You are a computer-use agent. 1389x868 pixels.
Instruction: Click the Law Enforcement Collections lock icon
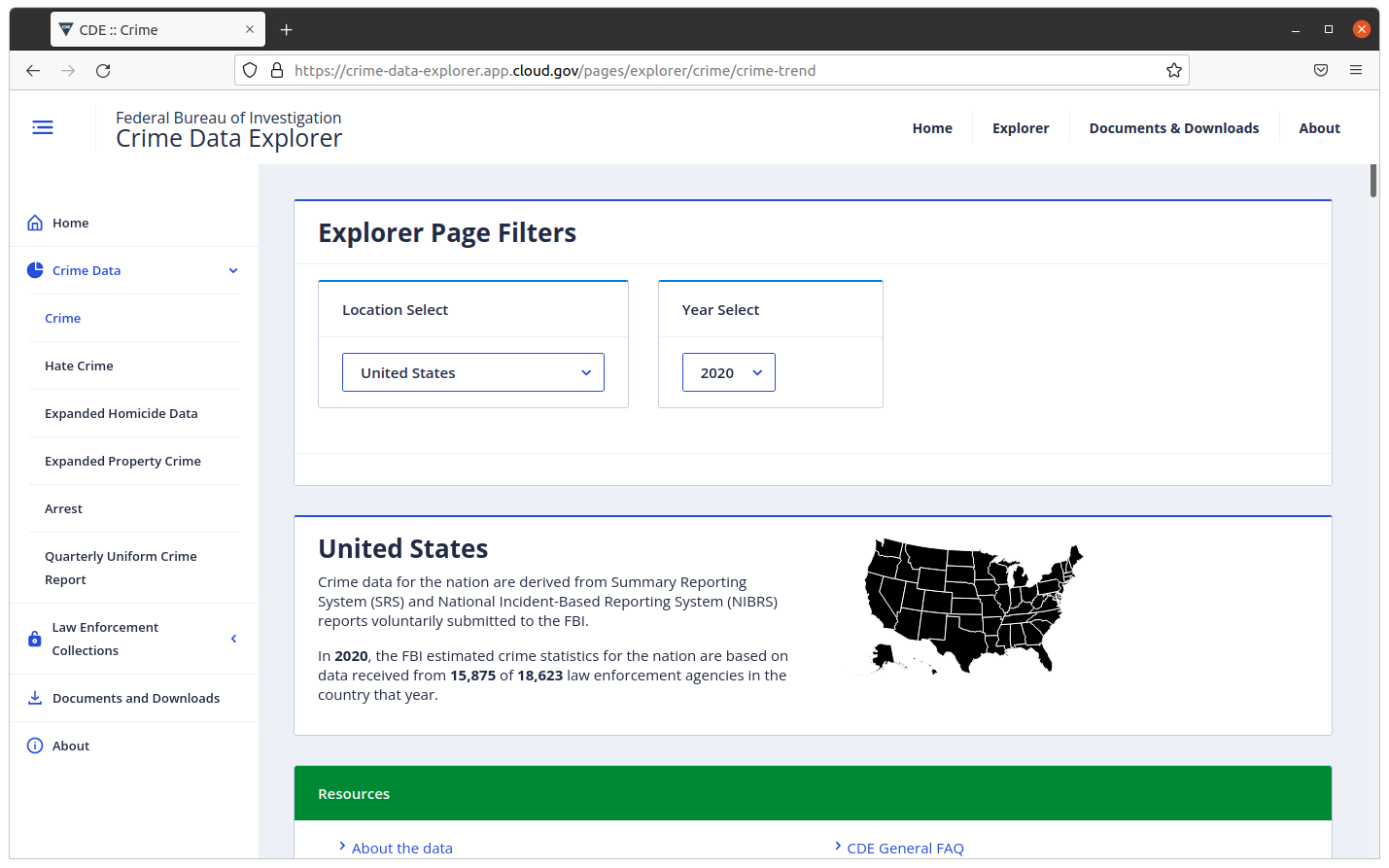point(35,639)
